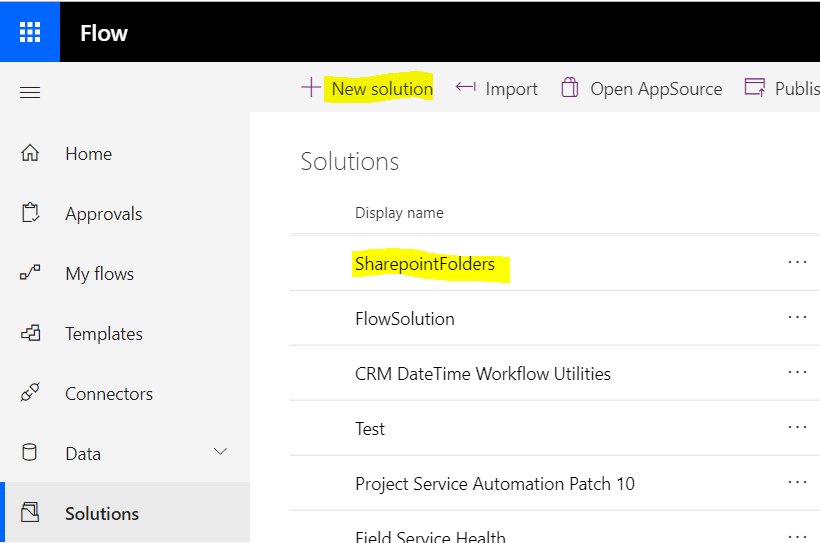Click the Solutions page heading
Viewport: 820px width, 543px height.
click(349, 161)
